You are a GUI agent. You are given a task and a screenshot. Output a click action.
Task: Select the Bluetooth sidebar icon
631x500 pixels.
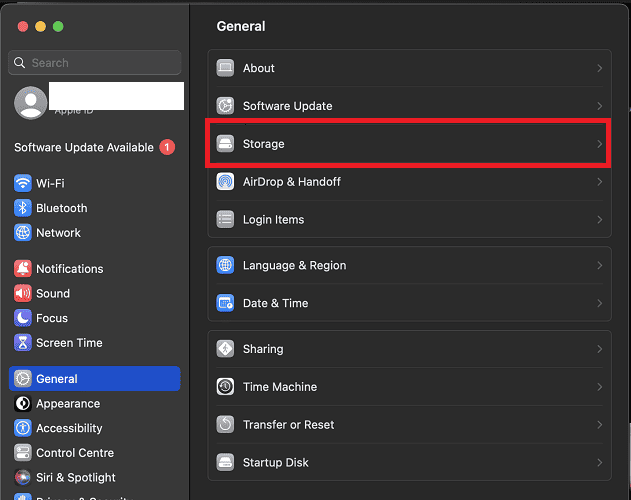(x=23, y=208)
